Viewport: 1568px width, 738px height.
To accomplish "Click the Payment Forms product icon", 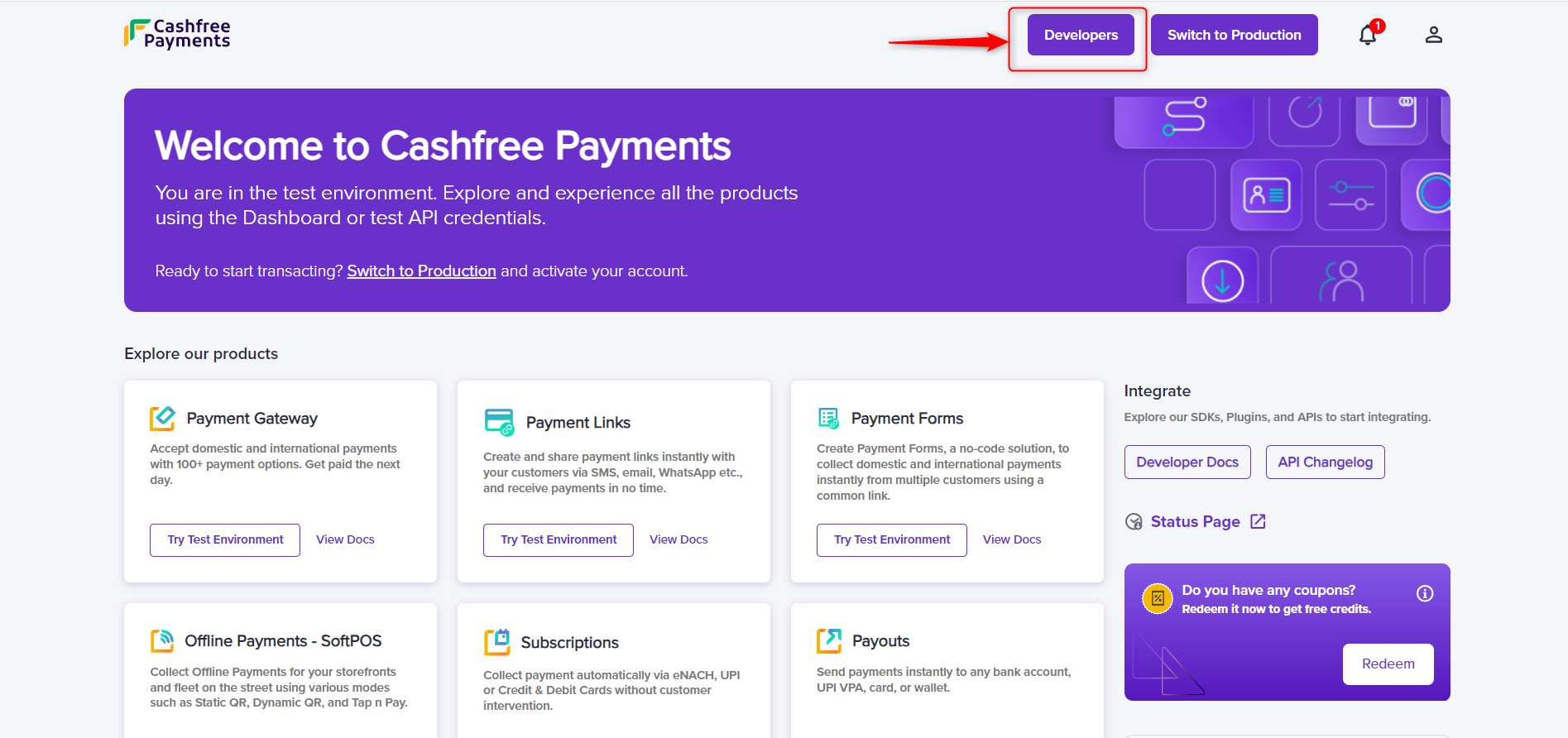I will coord(828,419).
